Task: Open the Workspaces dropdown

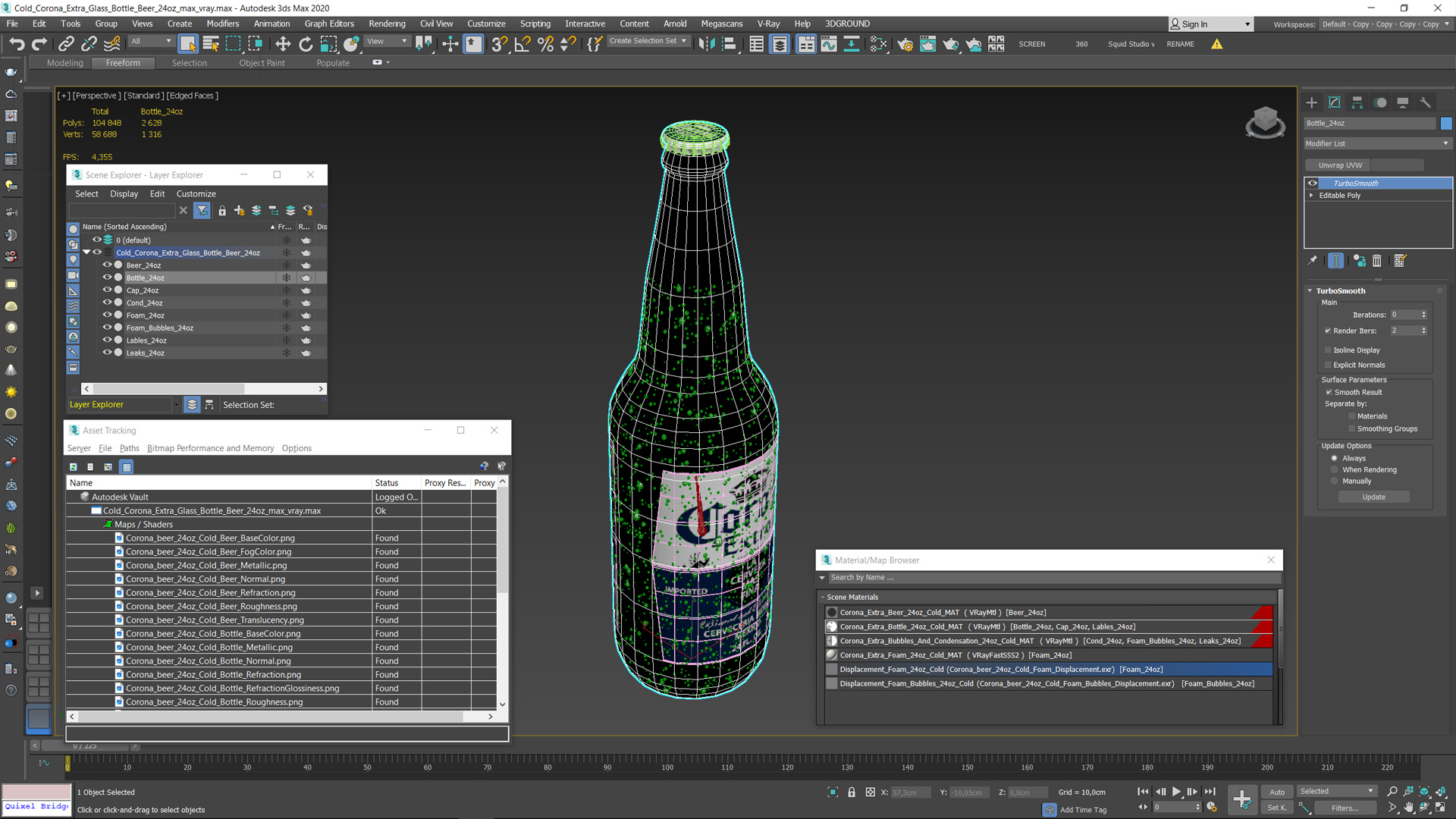Action: point(1385,24)
